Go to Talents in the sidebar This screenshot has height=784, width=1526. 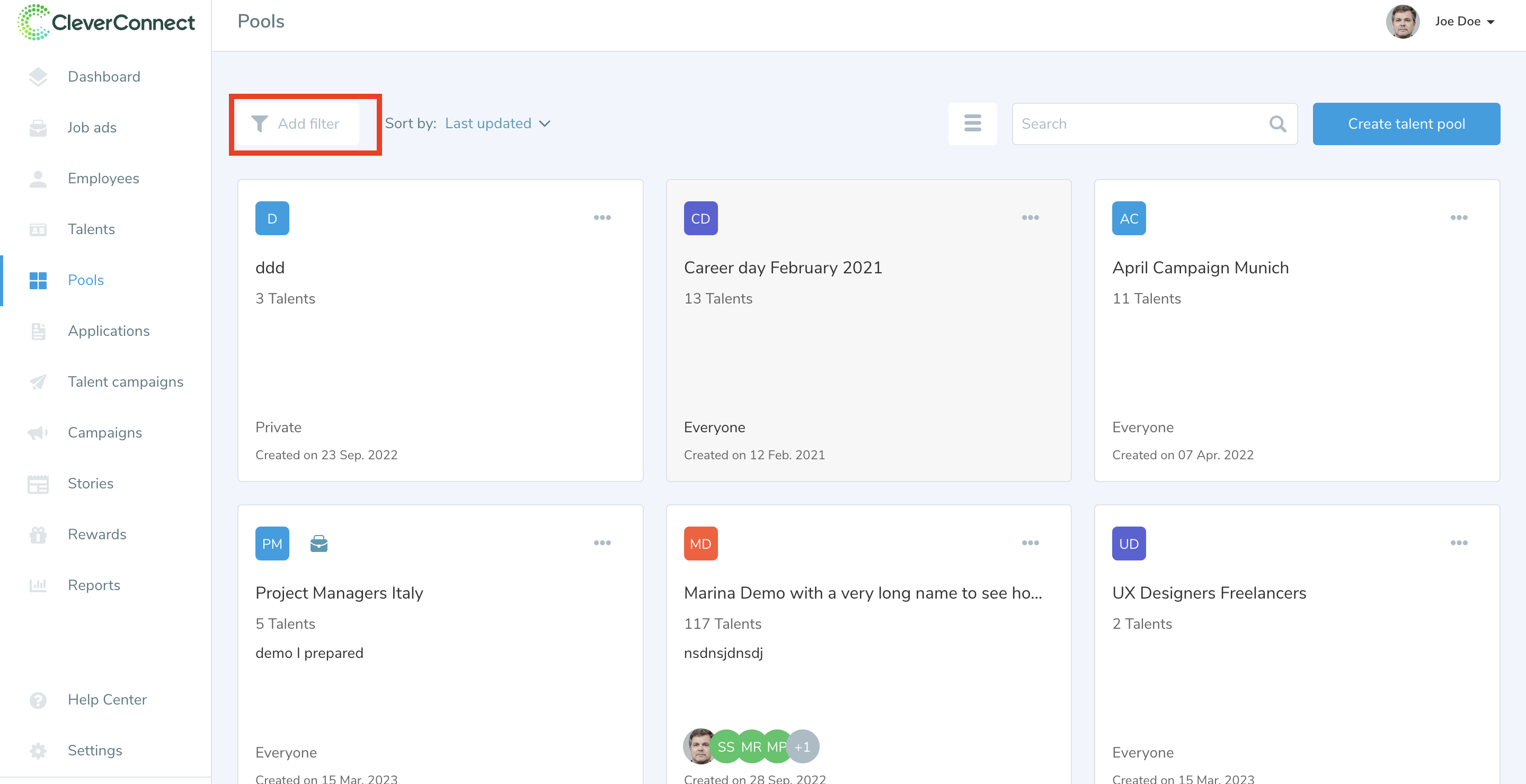91,229
